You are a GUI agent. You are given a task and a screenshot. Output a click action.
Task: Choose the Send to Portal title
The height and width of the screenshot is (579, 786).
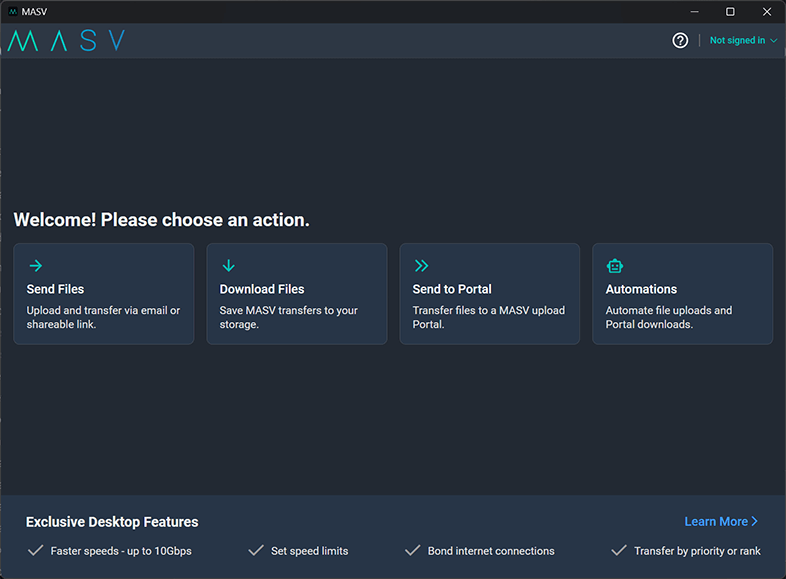pyautogui.click(x=452, y=289)
